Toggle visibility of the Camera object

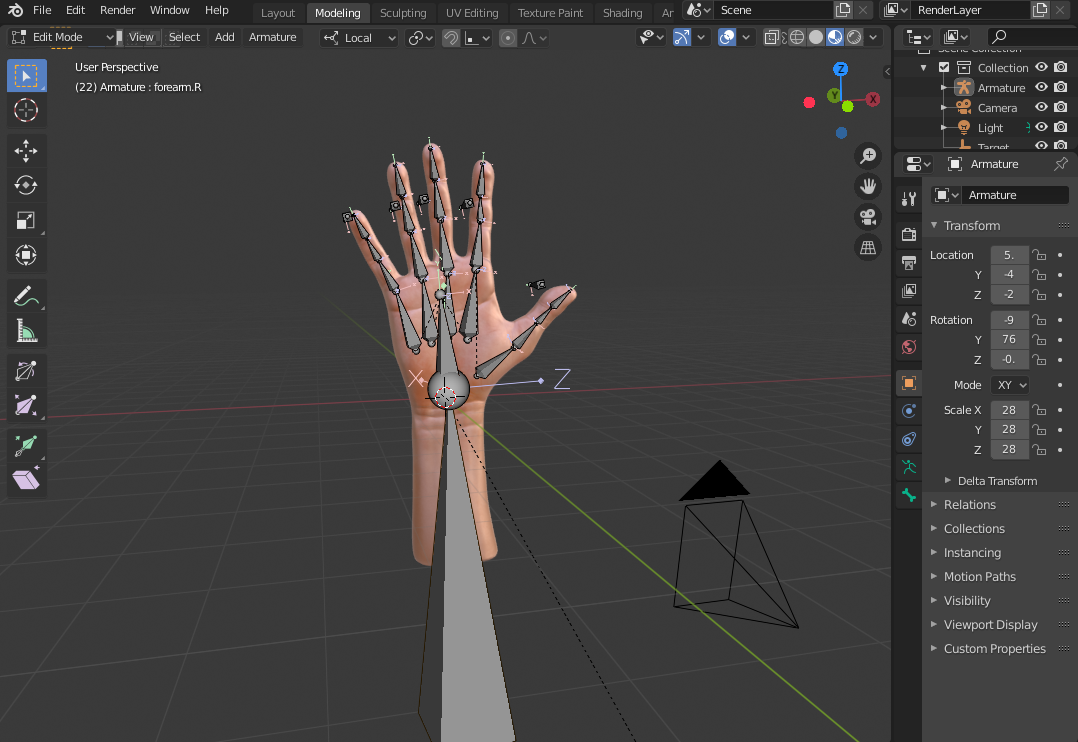point(1041,107)
